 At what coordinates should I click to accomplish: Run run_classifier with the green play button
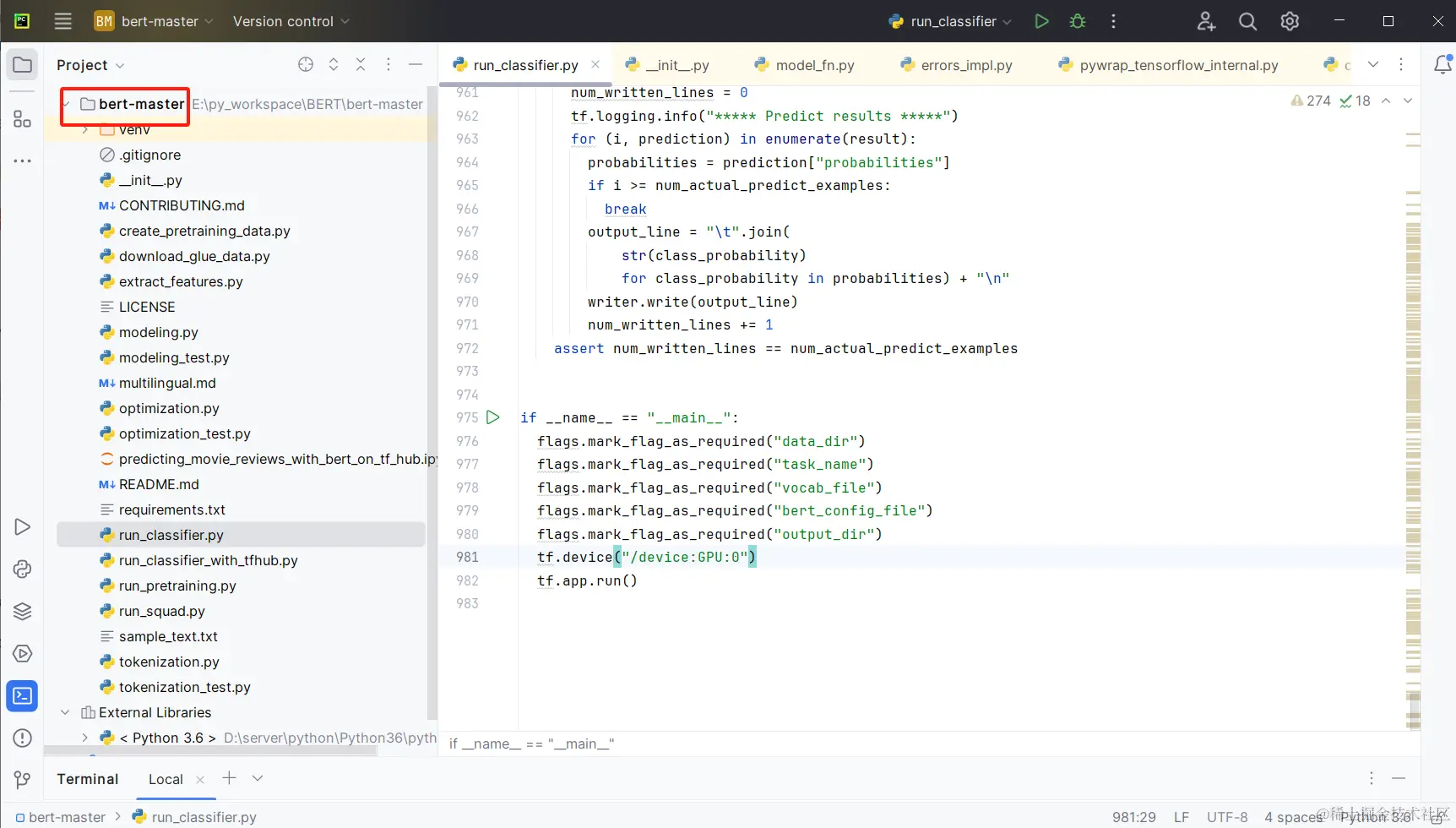click(1042, 21)
